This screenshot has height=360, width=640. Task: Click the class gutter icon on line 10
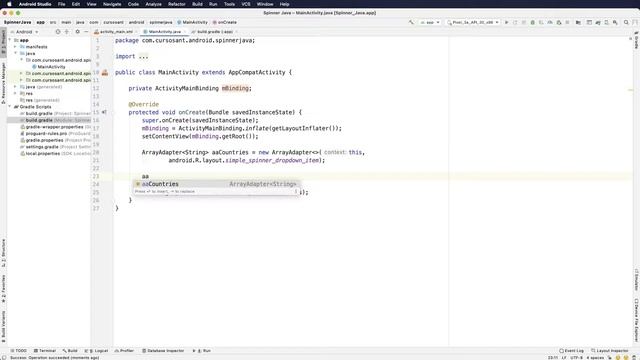[105, 73]
